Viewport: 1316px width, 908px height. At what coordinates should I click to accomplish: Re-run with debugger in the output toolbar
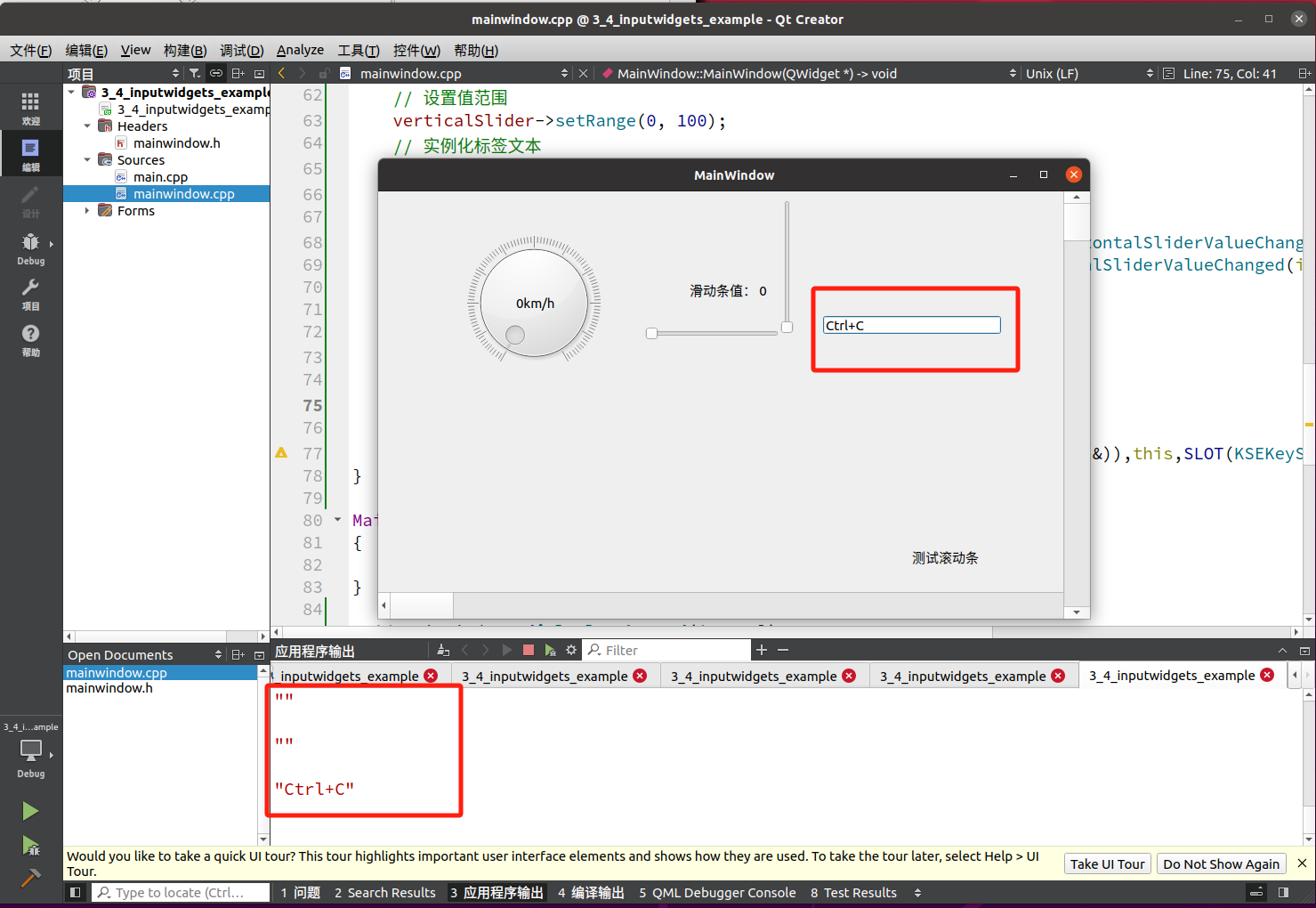(x=551, y=650)
